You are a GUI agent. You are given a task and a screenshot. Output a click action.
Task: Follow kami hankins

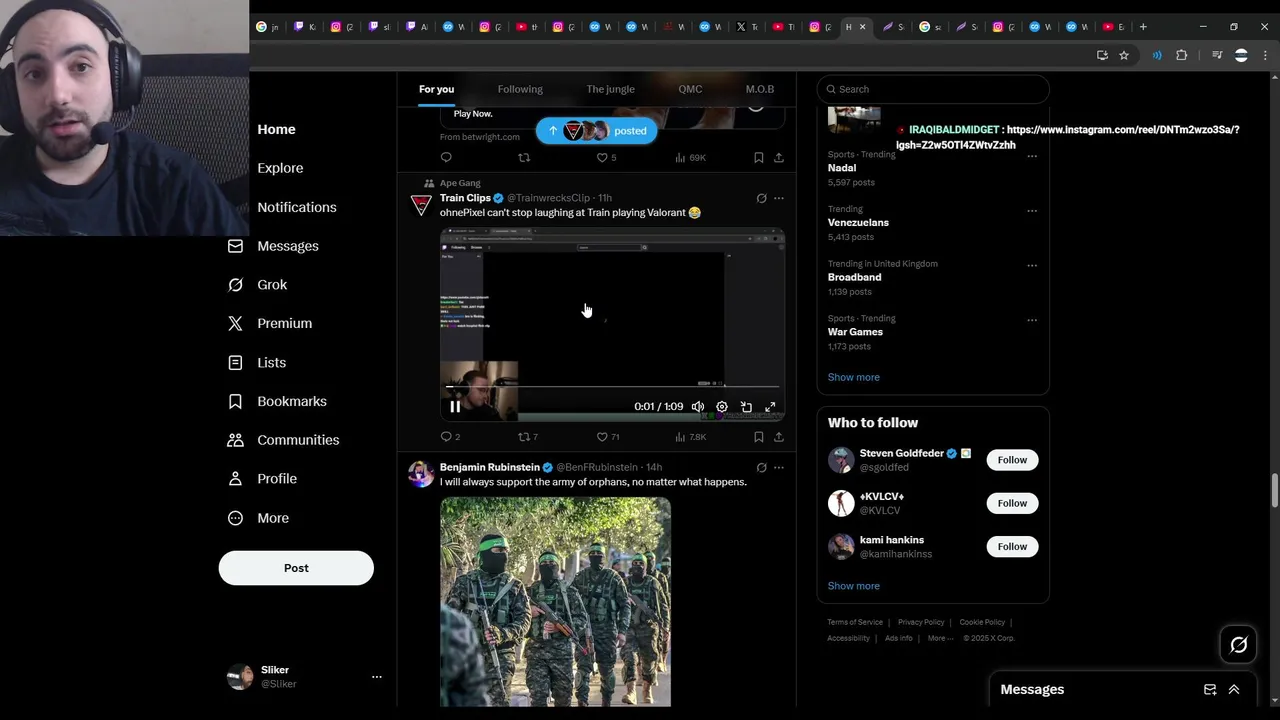[1012, 546]
